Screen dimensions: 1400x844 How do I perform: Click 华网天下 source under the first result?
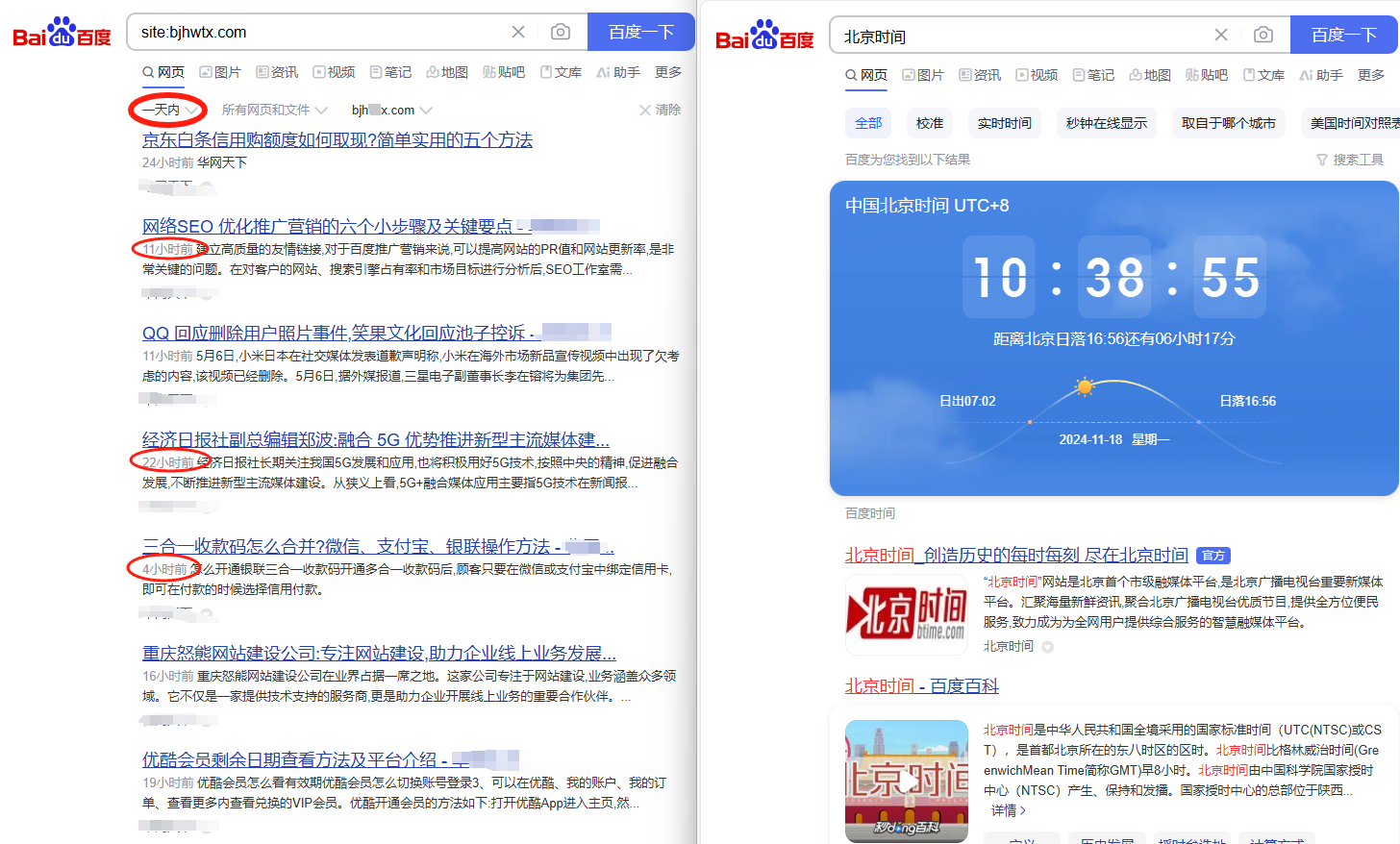[x=222, y=162]
